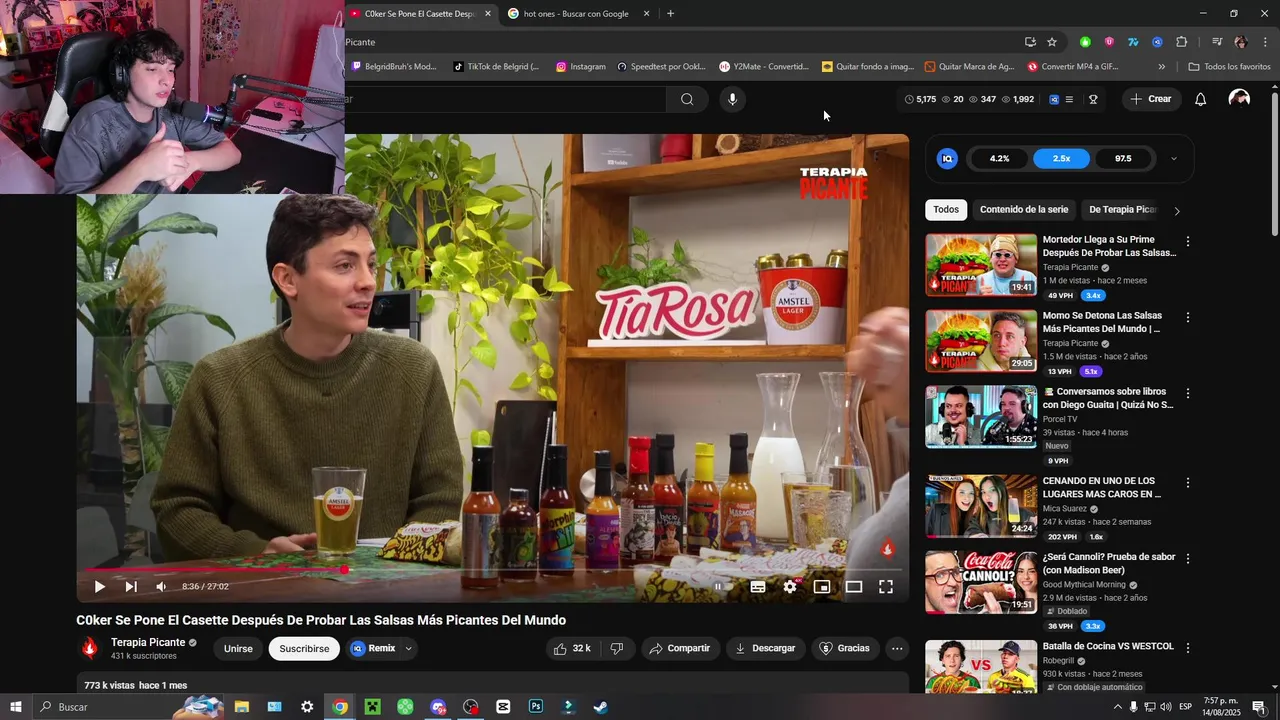1280x720 pixels.
Task: Enable miniplayer mode
Action: [x=822, y=587]
